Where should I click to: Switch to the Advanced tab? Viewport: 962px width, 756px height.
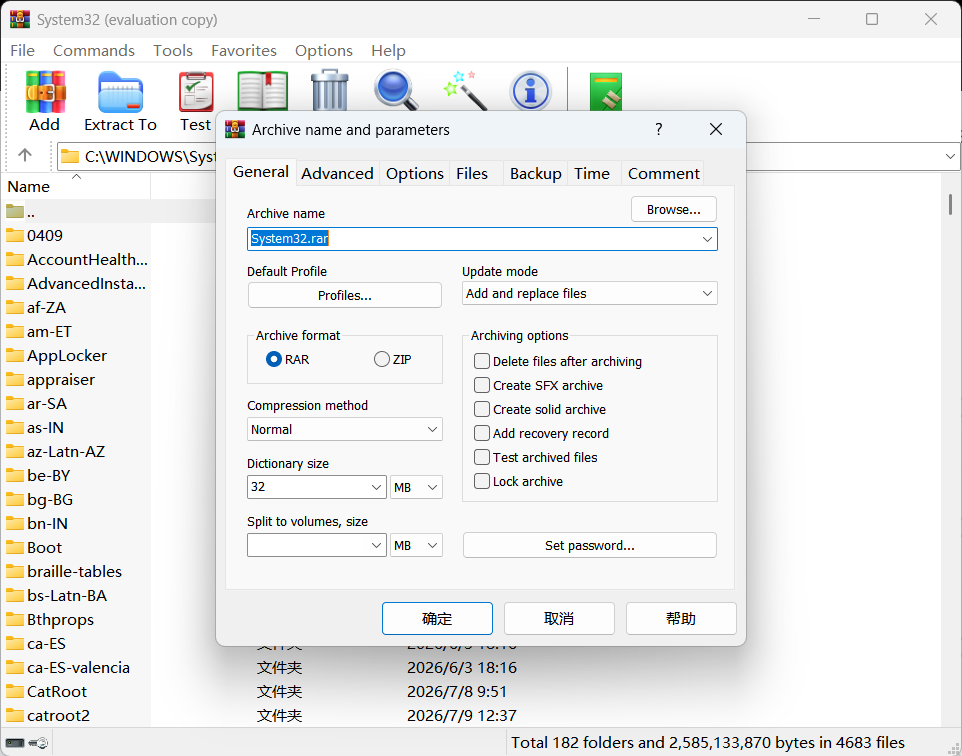click(337, 174)
